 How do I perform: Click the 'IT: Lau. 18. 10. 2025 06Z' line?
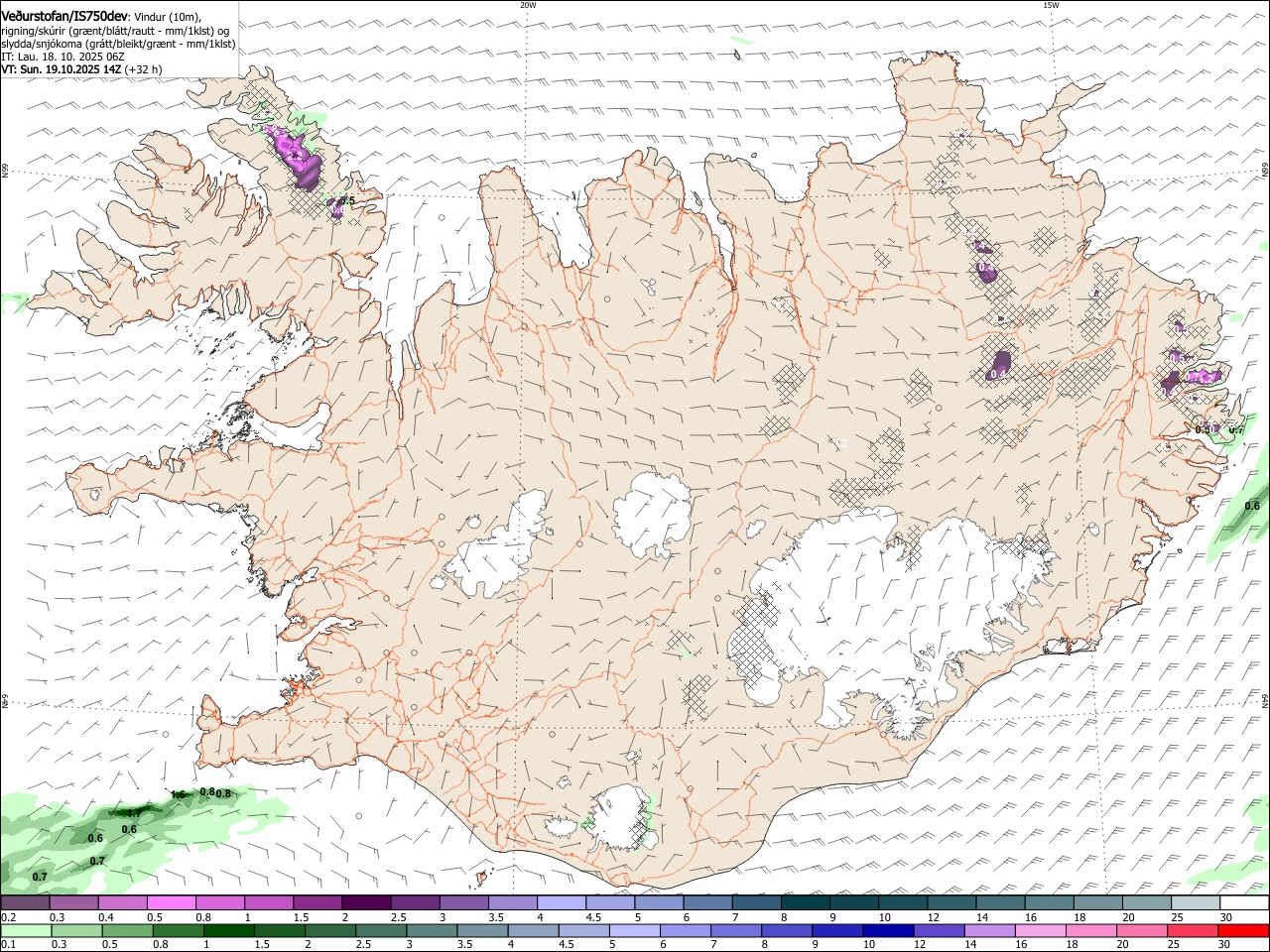(63, 57)
